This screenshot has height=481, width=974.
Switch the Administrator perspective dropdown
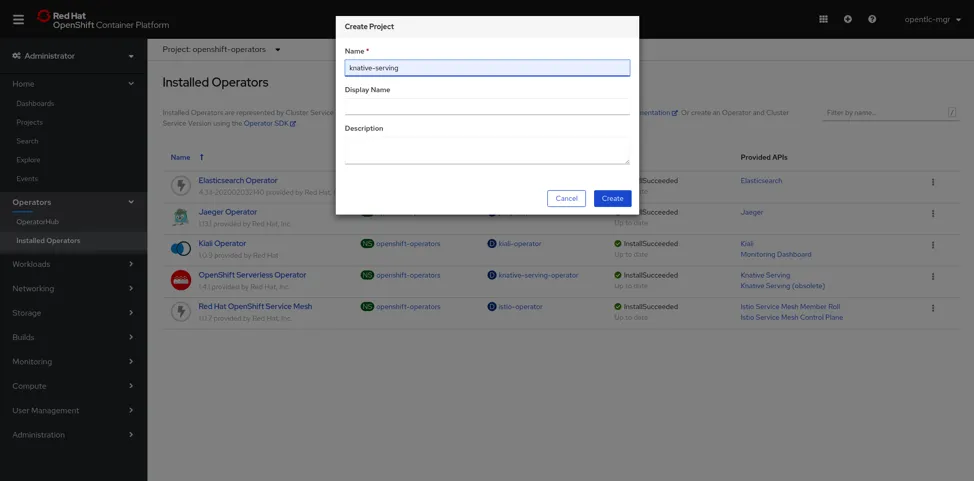tap(73, 56)
